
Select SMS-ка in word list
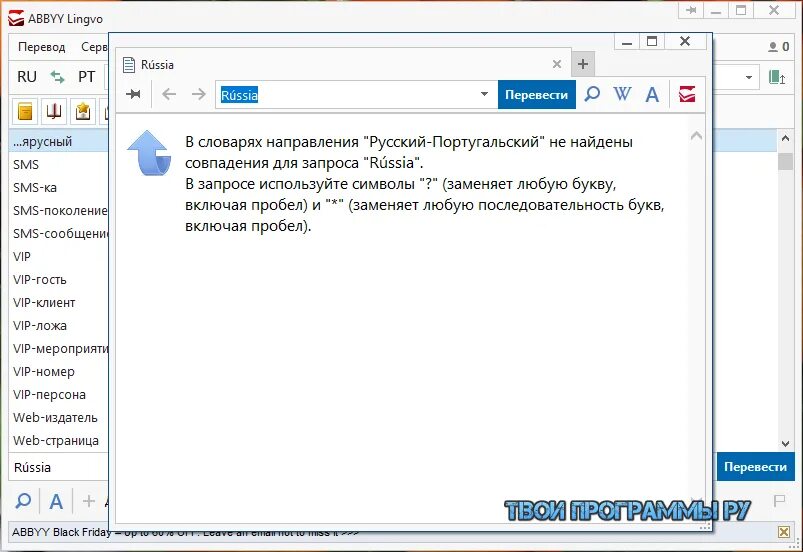59,187
